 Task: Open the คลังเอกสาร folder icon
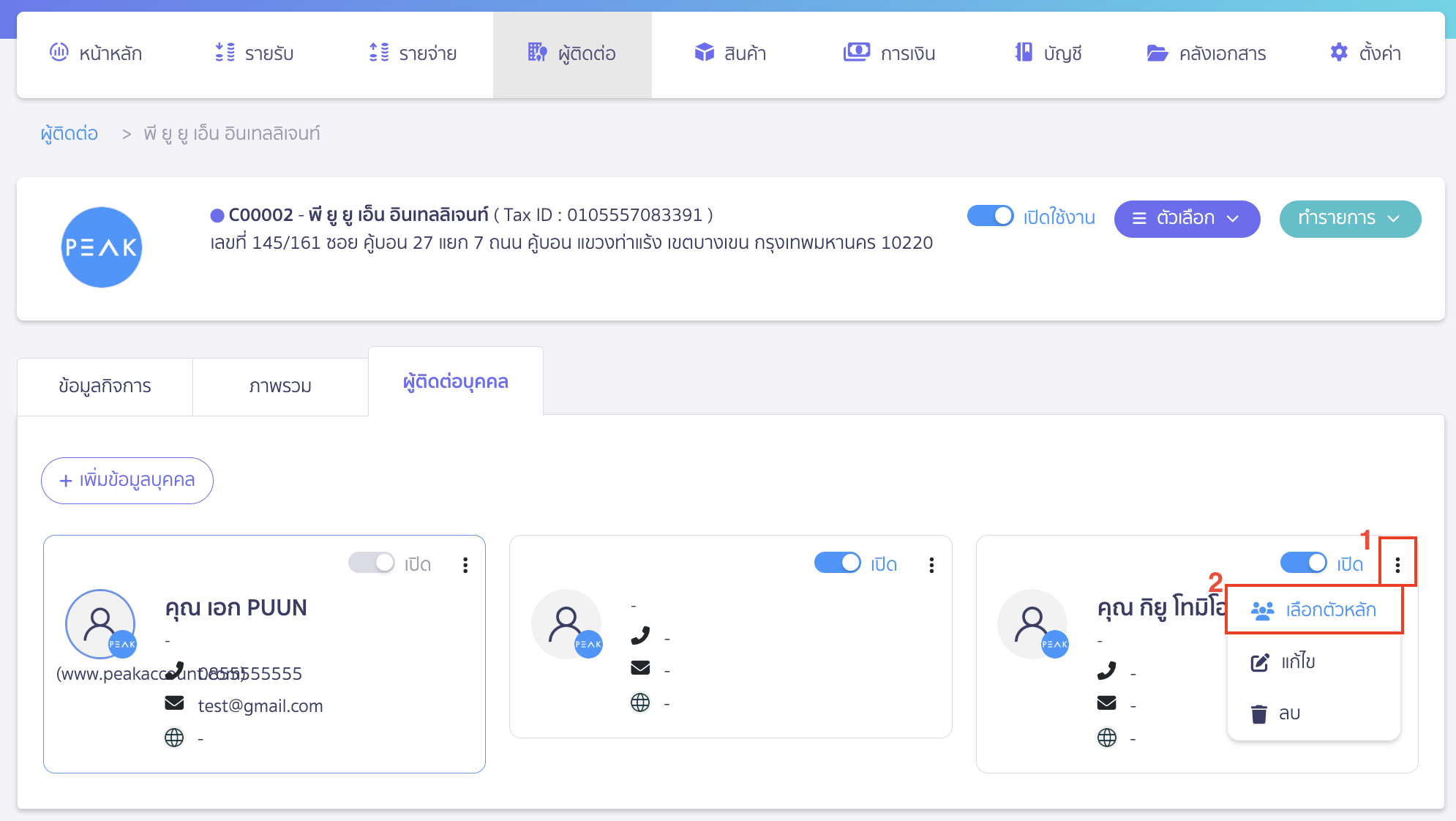pos(1157,53)
